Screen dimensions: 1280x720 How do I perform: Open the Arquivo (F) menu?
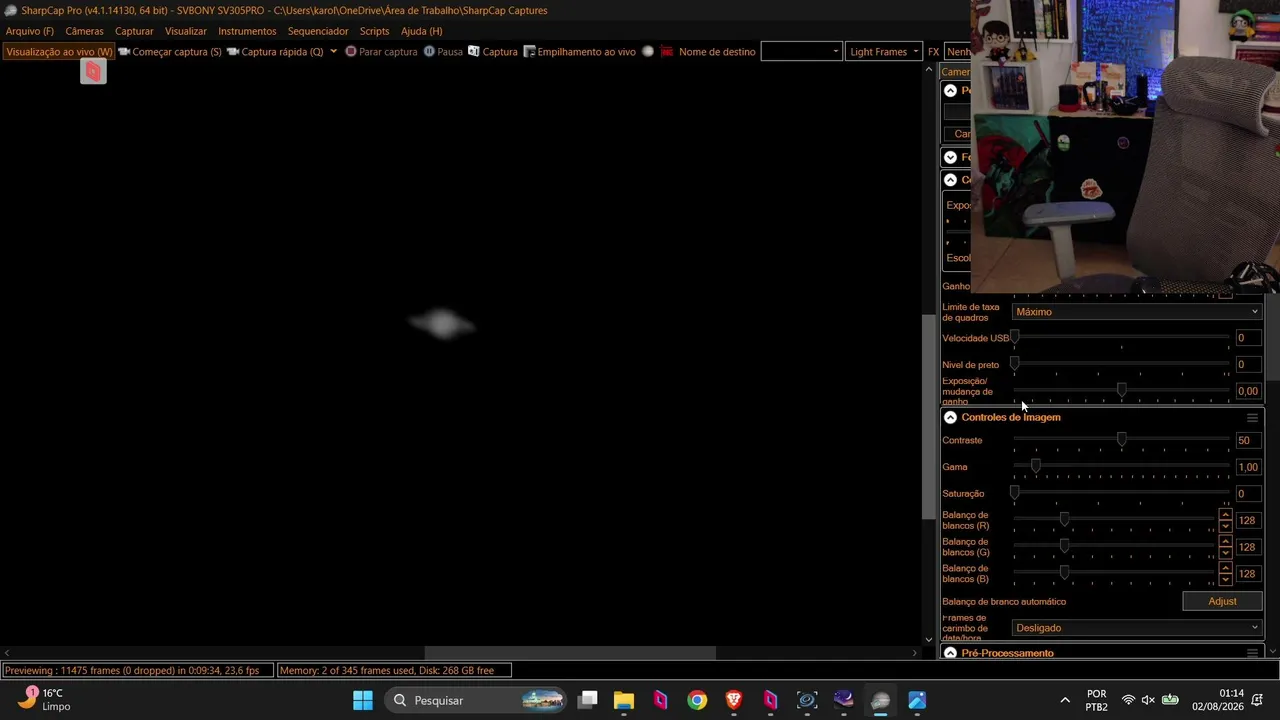click(x=30, y=31)
